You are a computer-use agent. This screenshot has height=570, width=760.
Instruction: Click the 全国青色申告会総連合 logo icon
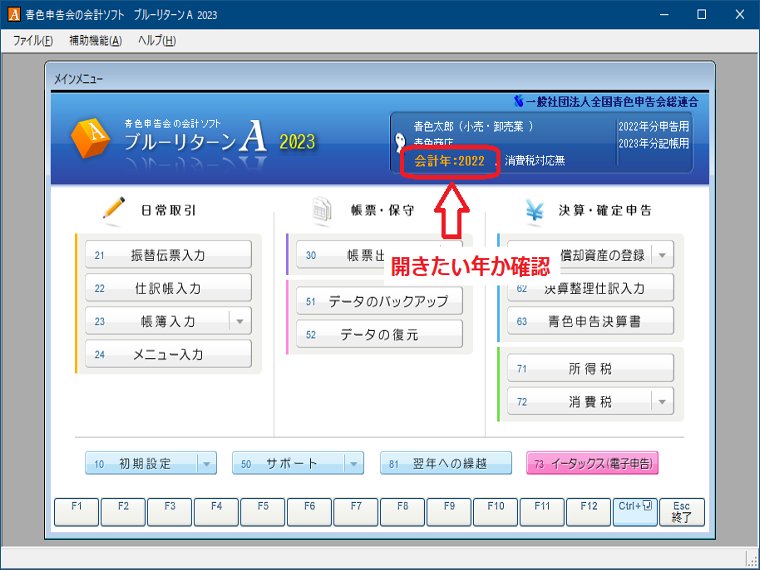click(x=518, y=101)
